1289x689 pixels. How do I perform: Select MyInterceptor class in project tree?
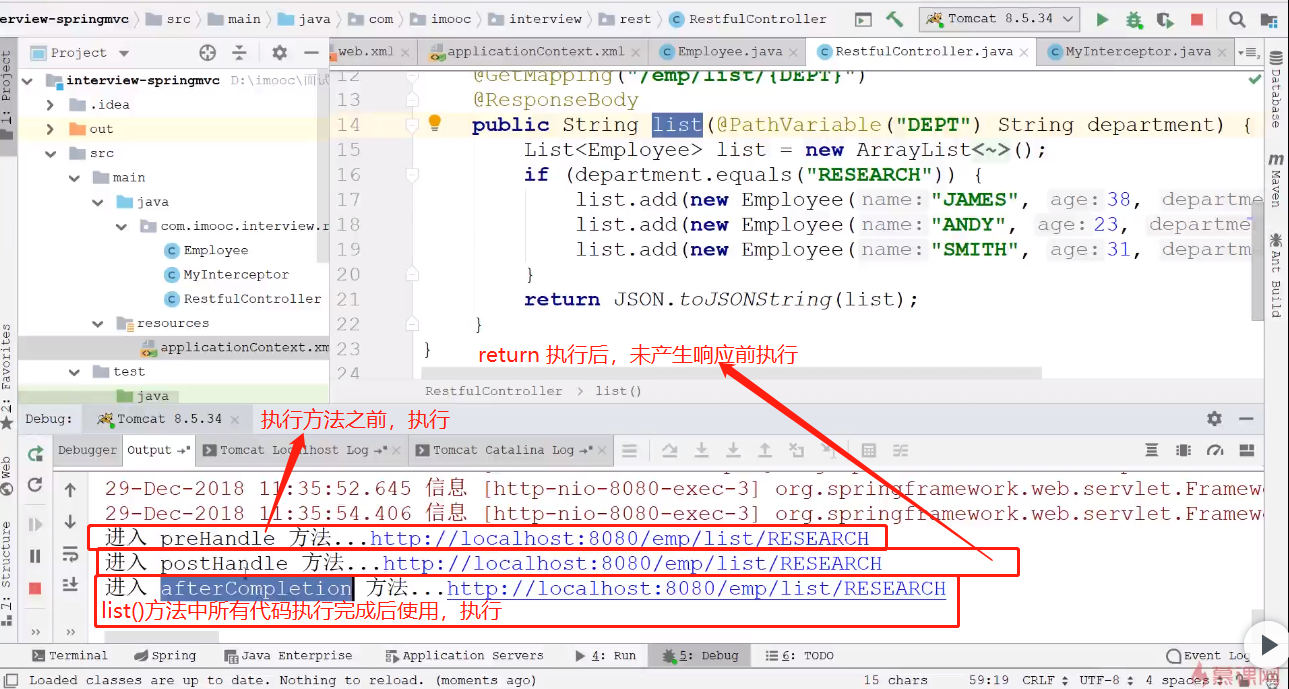click(x=235, y=274)
